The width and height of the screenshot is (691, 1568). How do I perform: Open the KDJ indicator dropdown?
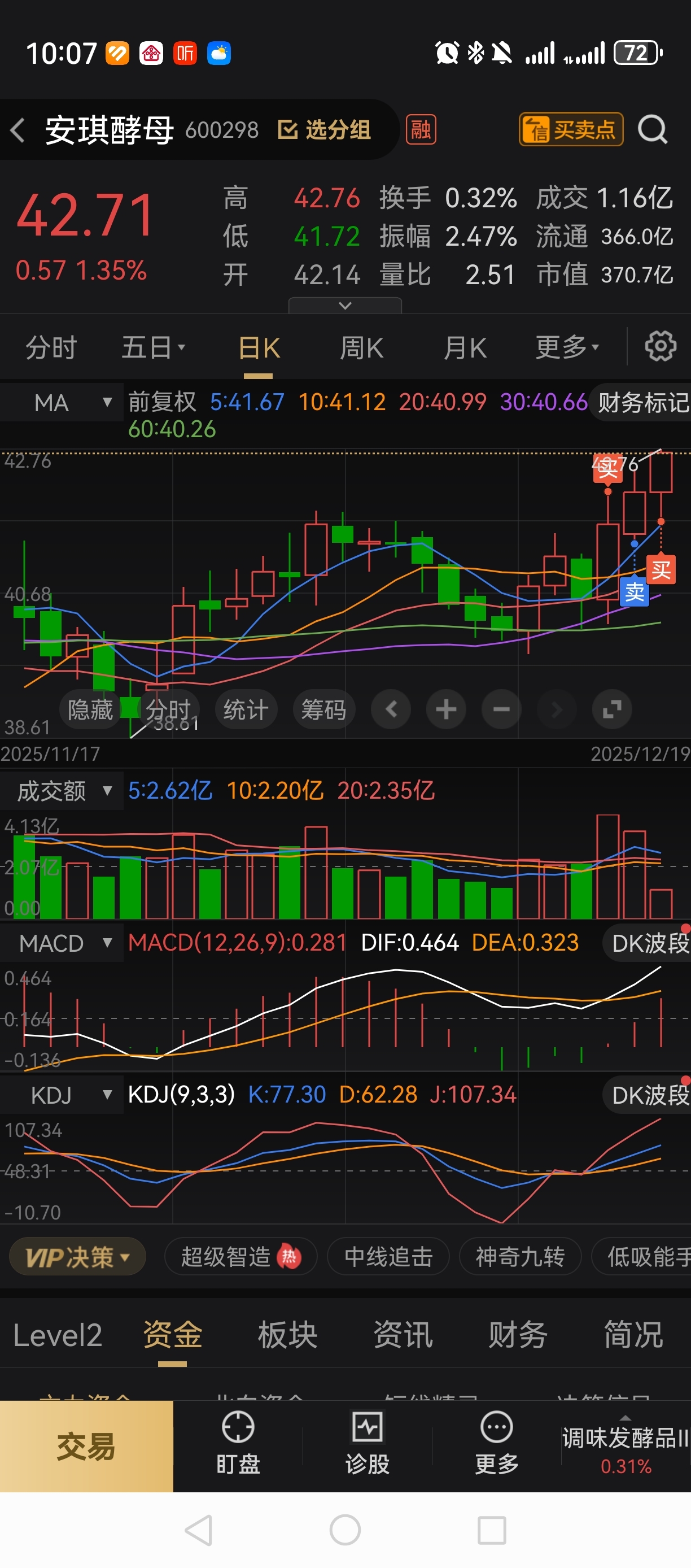pyautogui.click(x=62, y=1095)
